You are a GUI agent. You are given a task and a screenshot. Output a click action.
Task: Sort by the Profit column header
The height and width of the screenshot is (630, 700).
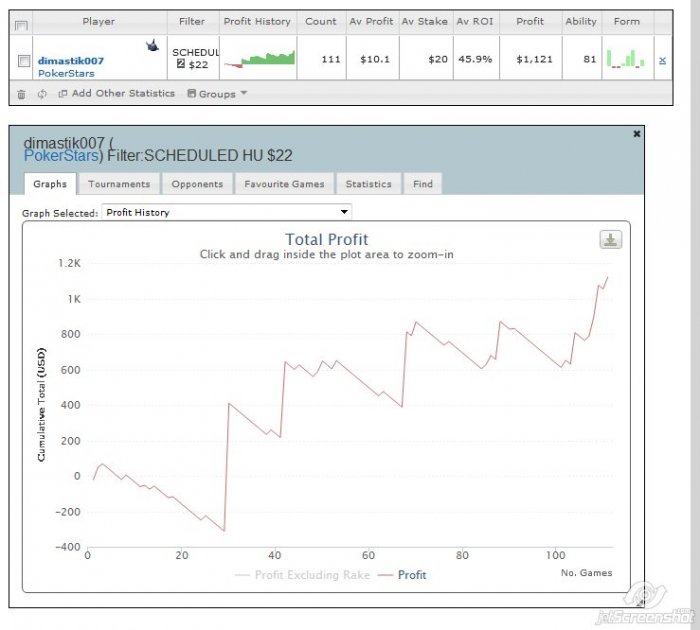(x=530, y=21)
